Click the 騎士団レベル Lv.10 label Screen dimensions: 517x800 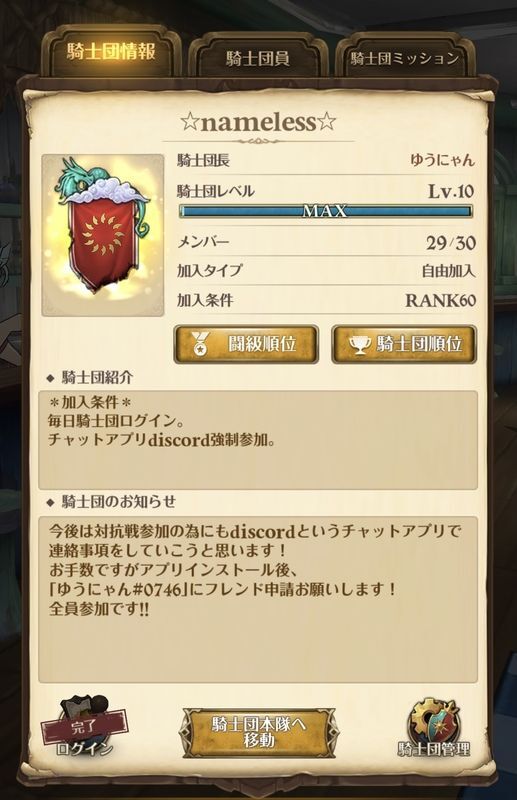coord(451,191)
